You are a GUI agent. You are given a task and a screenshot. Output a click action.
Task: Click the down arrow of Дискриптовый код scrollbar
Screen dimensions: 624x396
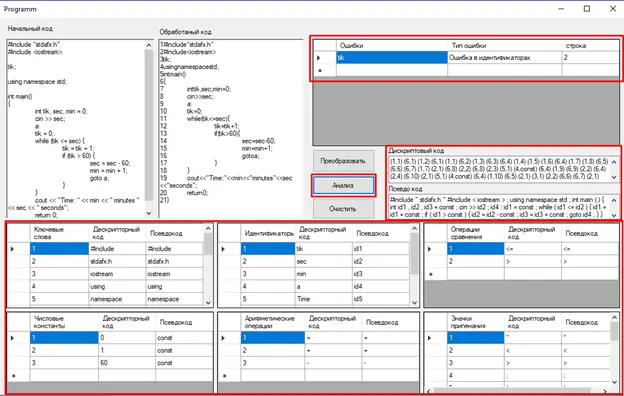point(614,177)
